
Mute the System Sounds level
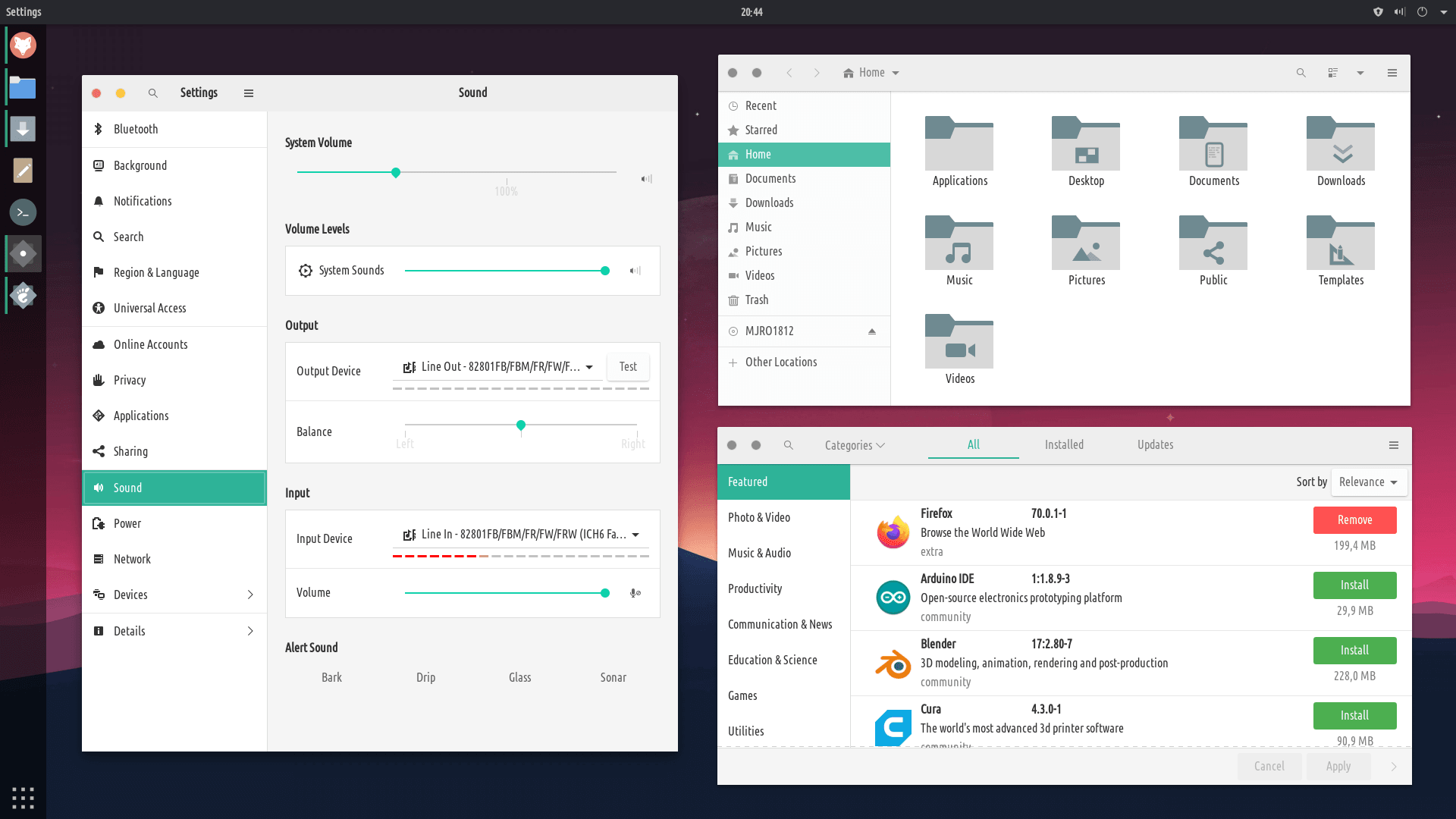click(635, 271)
